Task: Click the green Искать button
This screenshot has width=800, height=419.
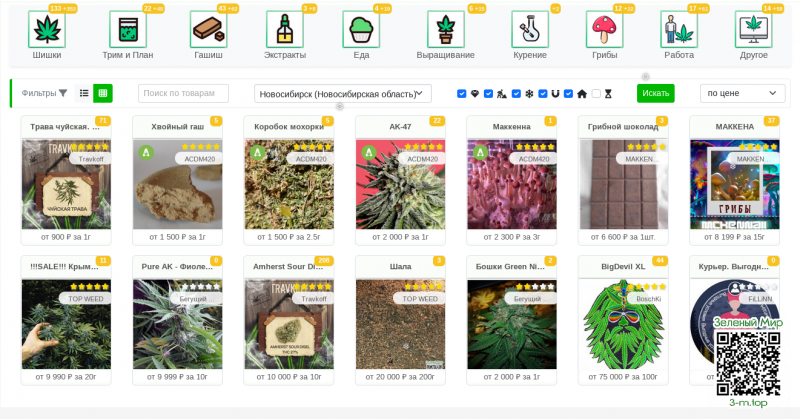Action: click(656, 93)
